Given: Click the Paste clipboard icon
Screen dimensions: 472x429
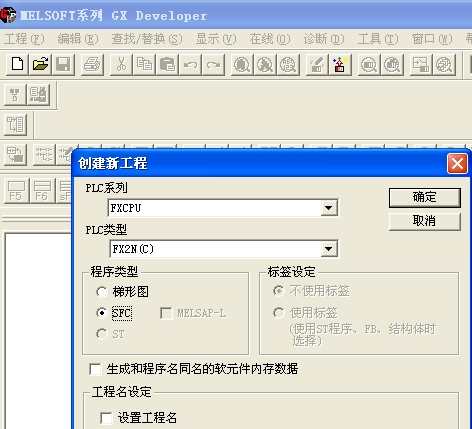Looking at the screenshot, I should [x=167, y=64].
